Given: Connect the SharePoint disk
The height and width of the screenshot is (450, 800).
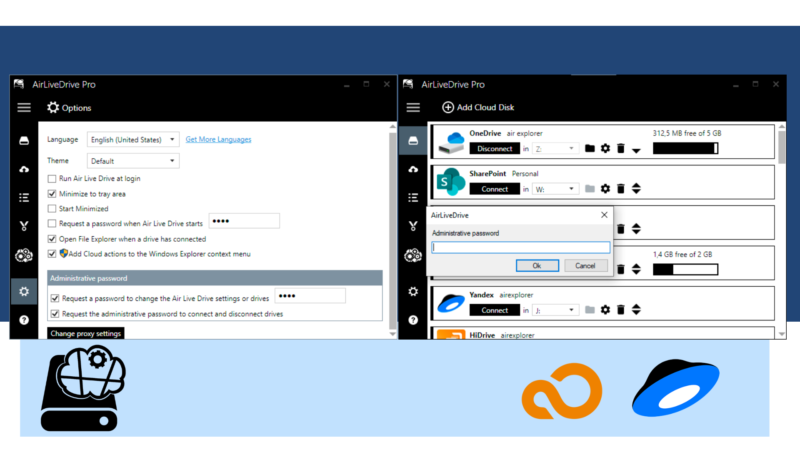Looking at the screenshot, I should pos(494,189).
